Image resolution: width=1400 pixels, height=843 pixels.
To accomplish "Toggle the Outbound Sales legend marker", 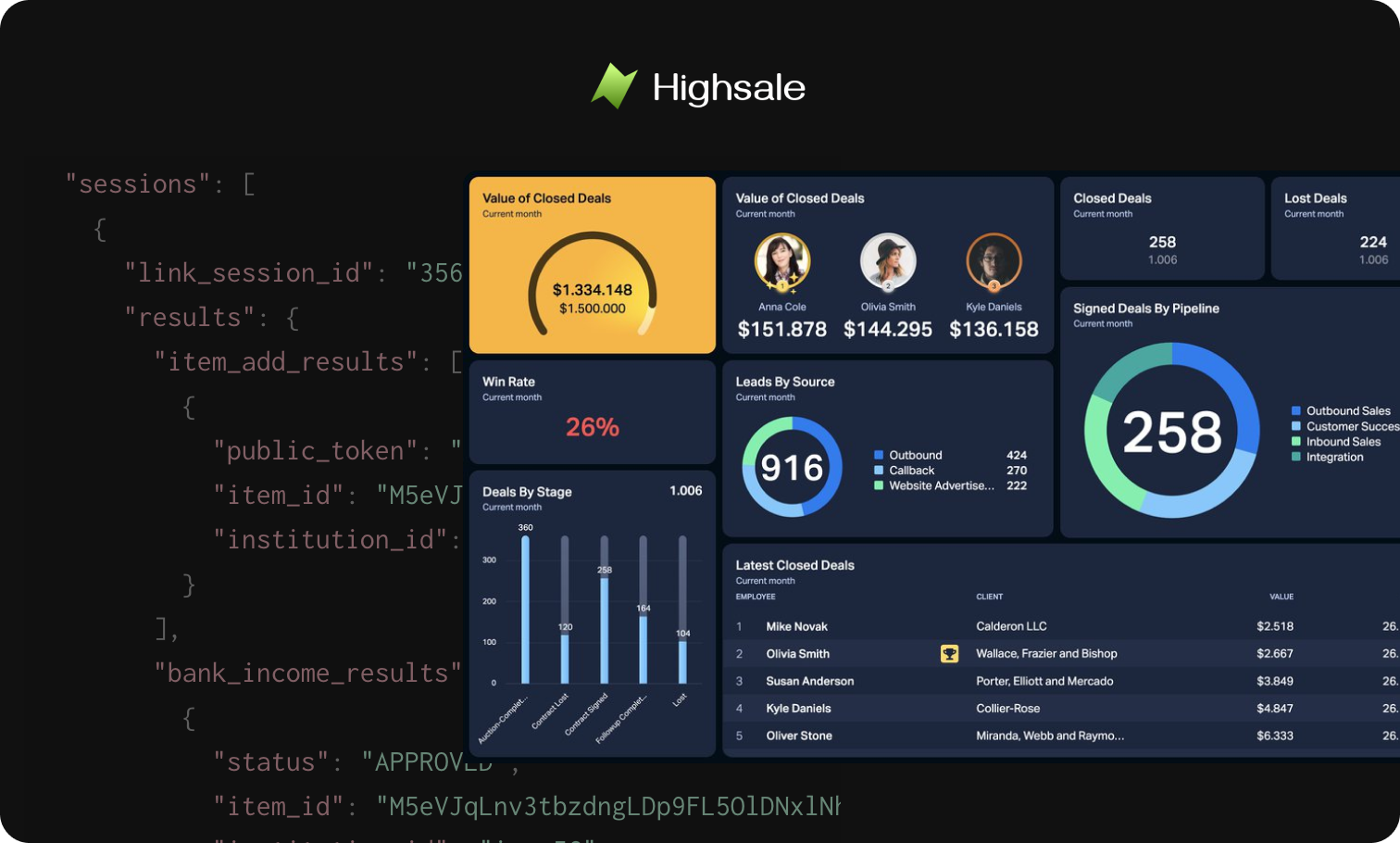I will [1296, 410].
